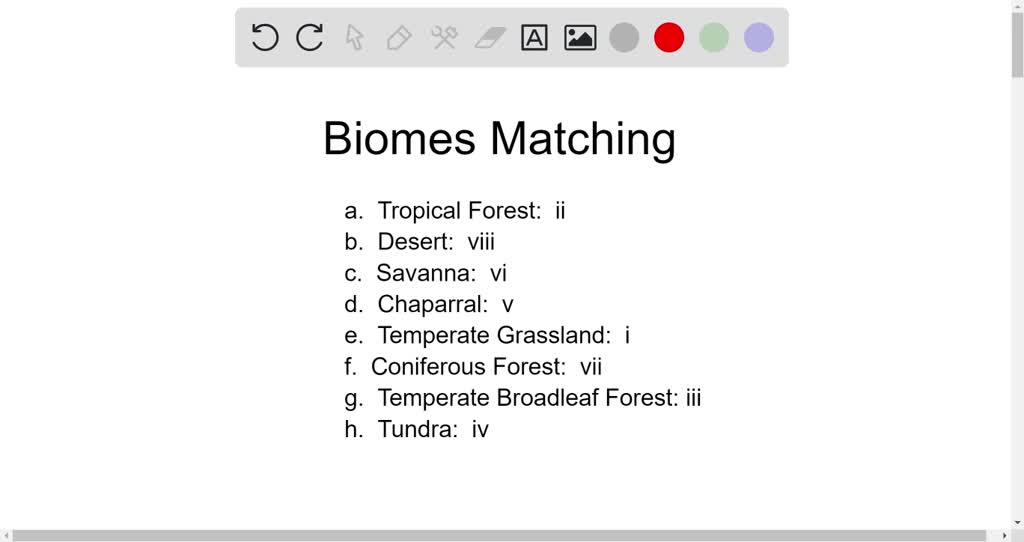This screenshot has height=542, width=1024.
Task: Click the scroll left arrow
Action: [5, 536]
